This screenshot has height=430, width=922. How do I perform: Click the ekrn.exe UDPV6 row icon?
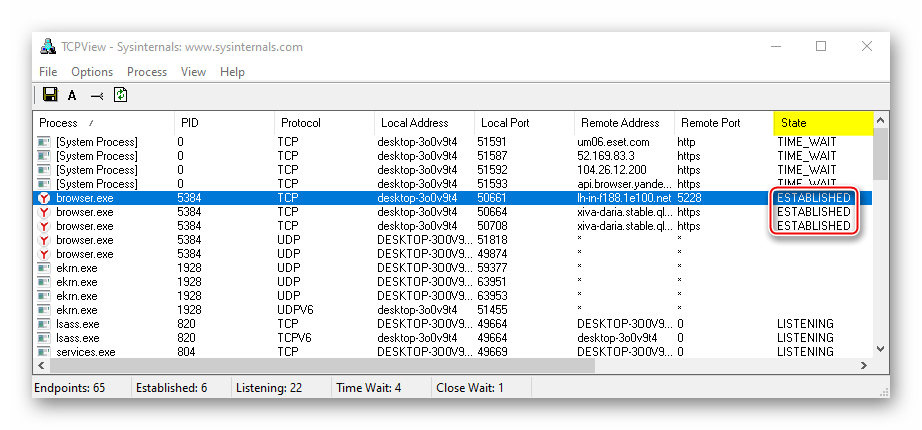[44, 310]
